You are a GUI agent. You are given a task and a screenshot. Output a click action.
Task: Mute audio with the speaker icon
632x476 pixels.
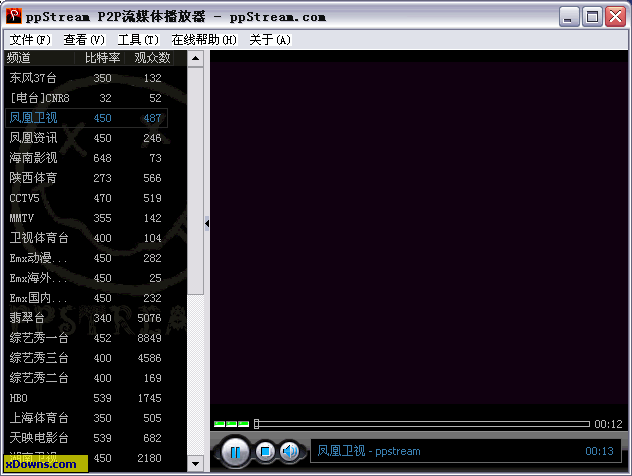[289, 451]
